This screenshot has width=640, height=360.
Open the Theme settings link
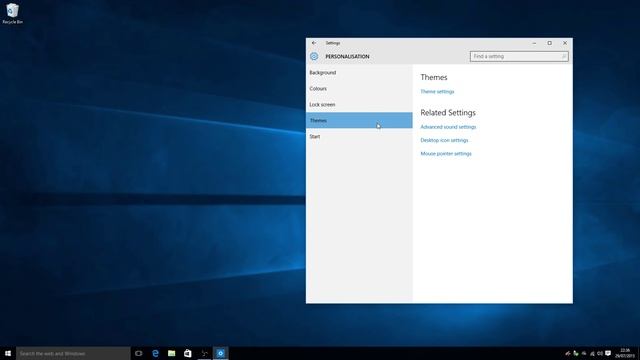click(x=437, y=91)
